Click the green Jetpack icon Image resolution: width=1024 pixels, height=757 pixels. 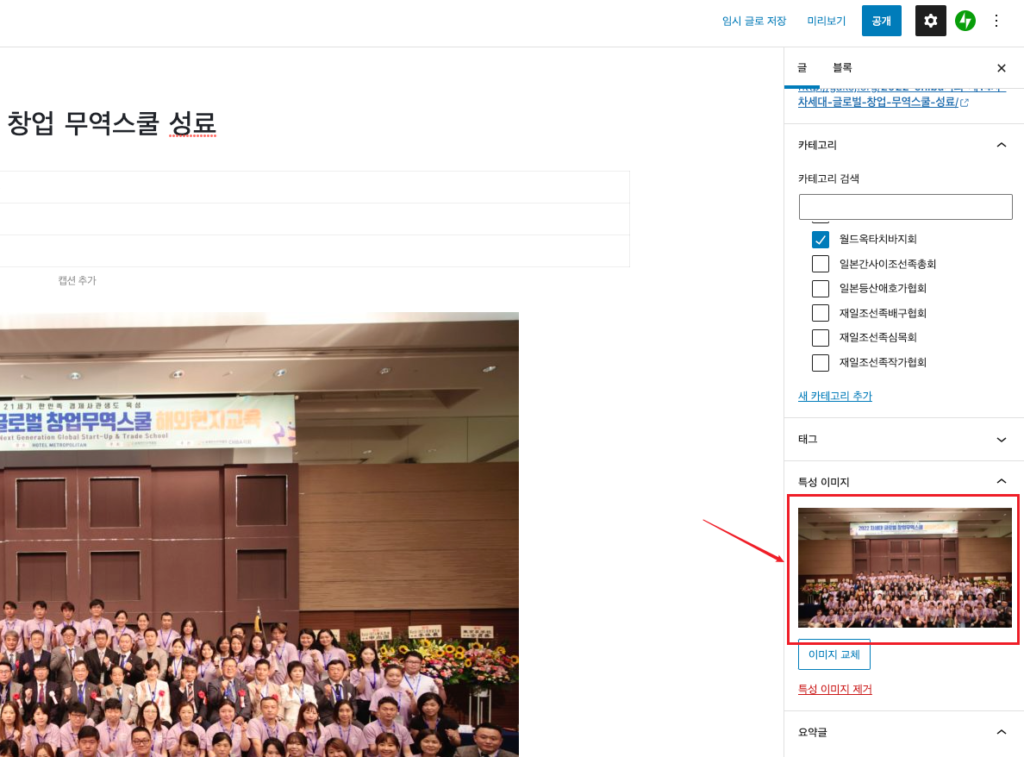pyautogui.click(x=965, y=21)
